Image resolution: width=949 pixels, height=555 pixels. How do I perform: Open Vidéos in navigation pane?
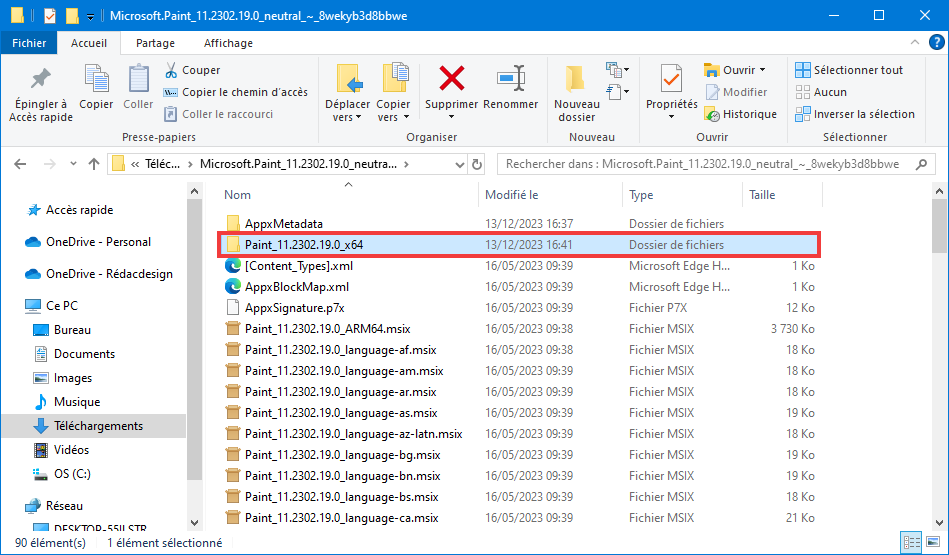[61, 450]
